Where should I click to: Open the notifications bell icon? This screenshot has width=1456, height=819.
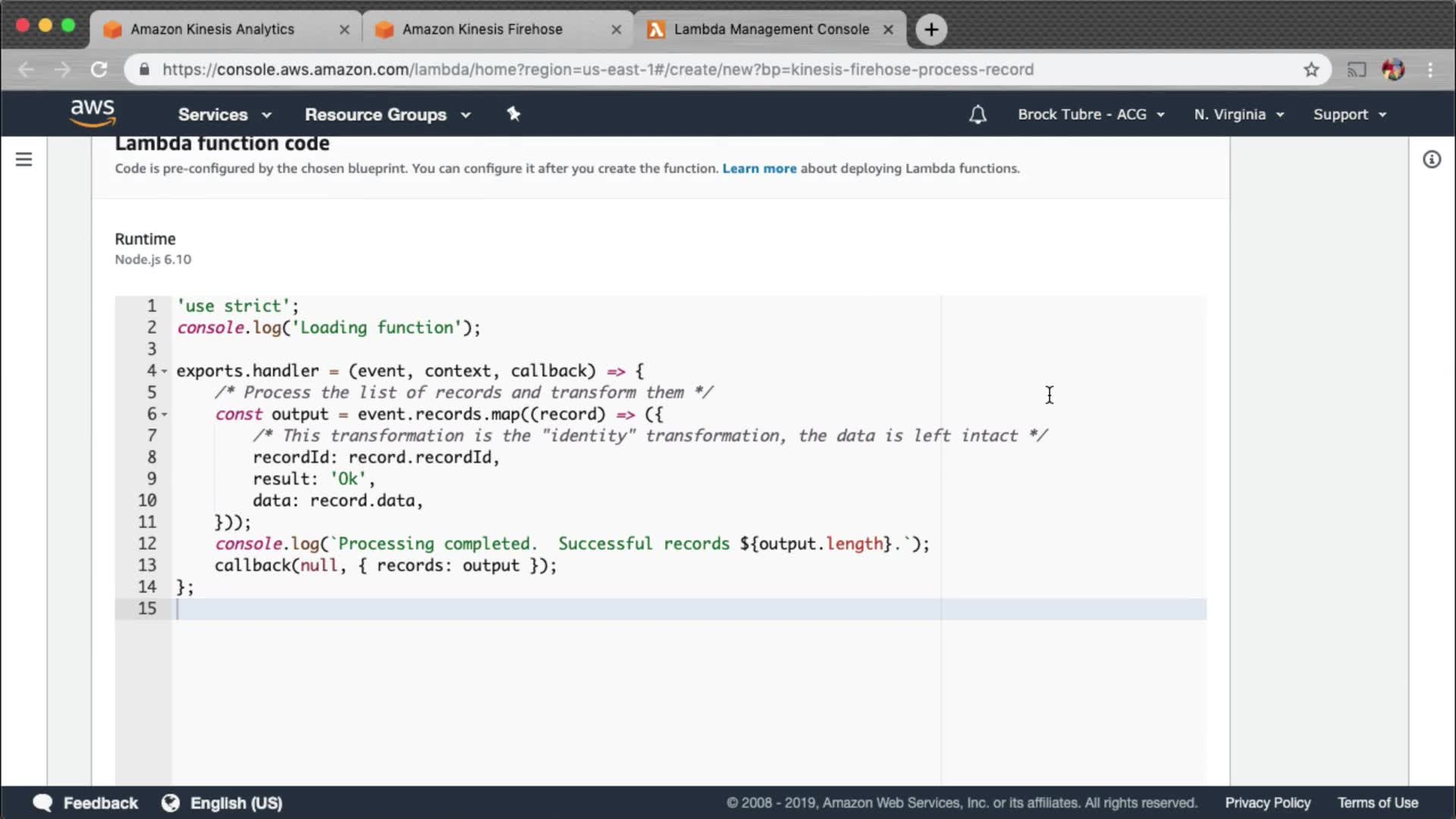pyautogui.click(x=977, y=115)
